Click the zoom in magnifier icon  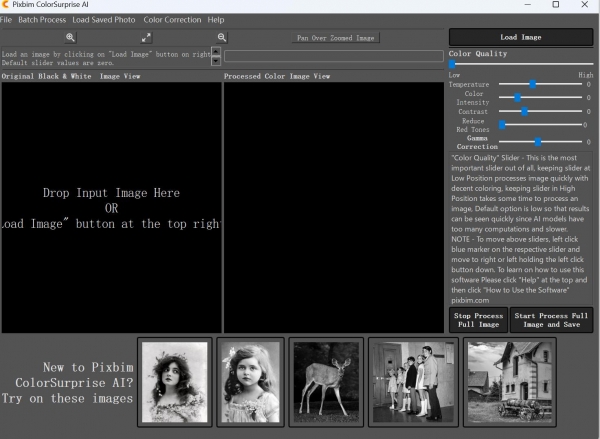pyautogui.click(x=70, y=38)
